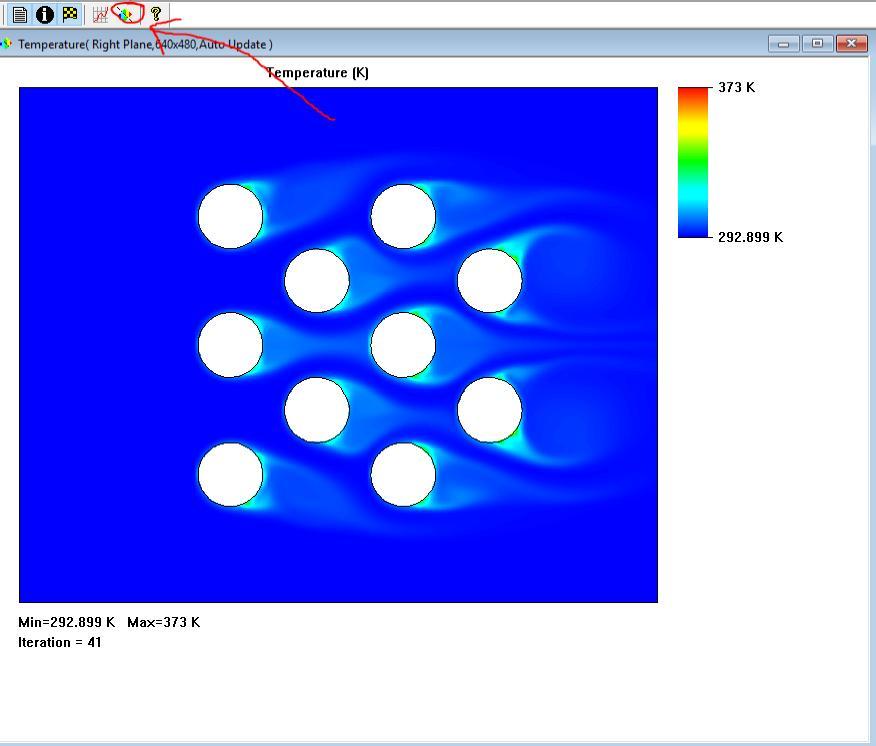Restore down the Temperature preview window
The height and width of the screenshot is (746, 876).
coord(817,44)
